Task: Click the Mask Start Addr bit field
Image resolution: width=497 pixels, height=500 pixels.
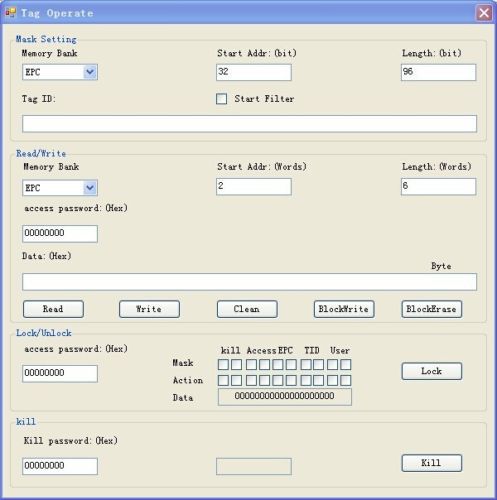Action: point(254,72)
